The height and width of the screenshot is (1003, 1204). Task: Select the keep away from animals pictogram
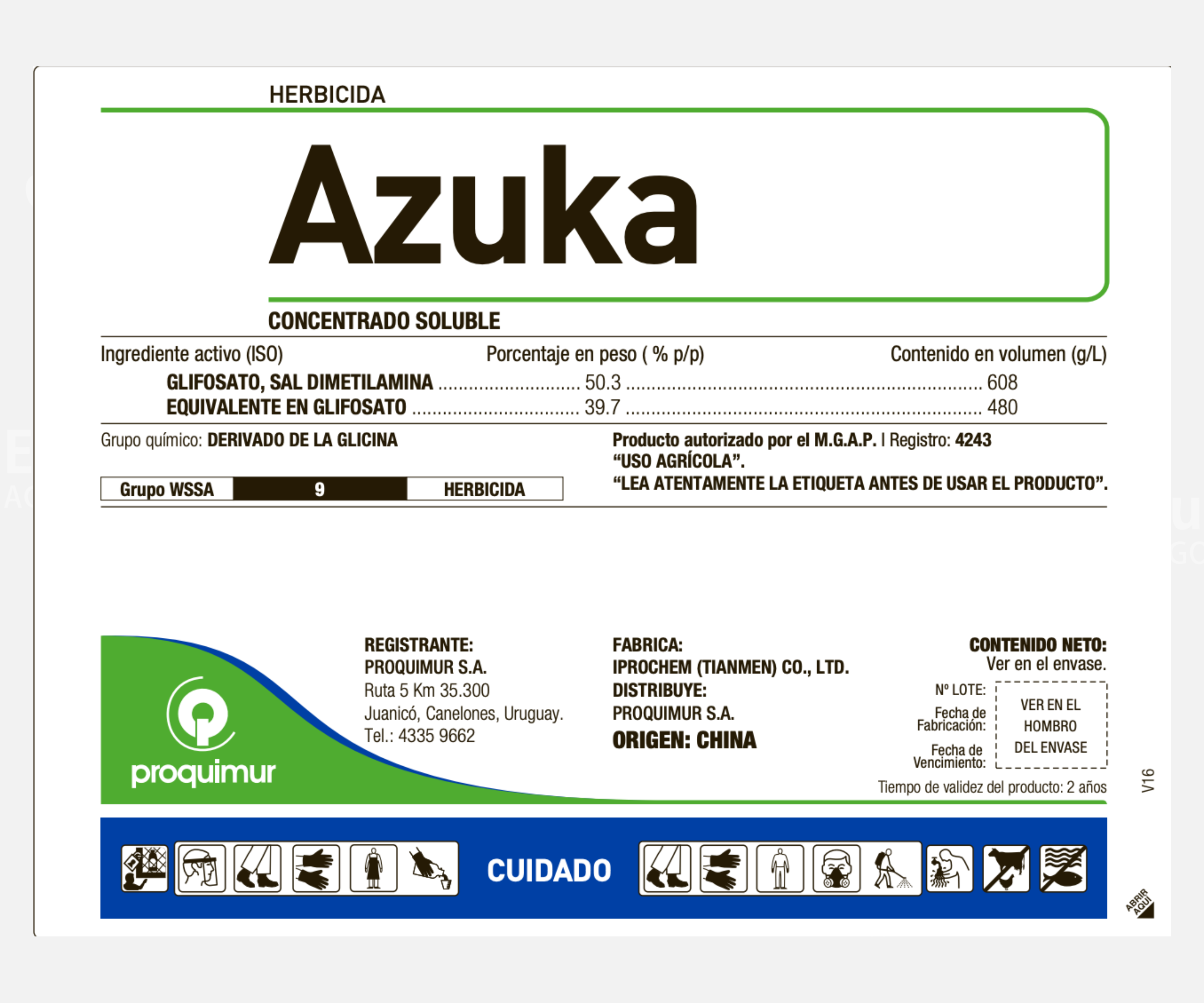coord(1006,868)
